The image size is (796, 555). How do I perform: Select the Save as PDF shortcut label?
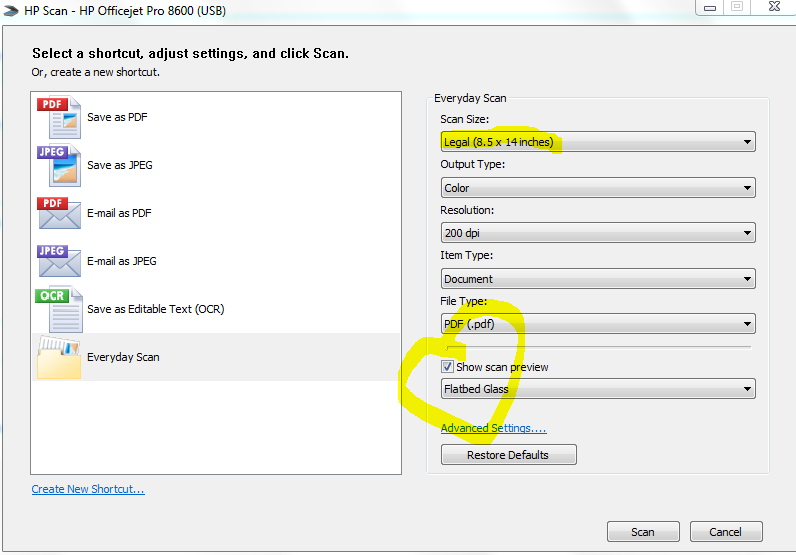(117, 117)
